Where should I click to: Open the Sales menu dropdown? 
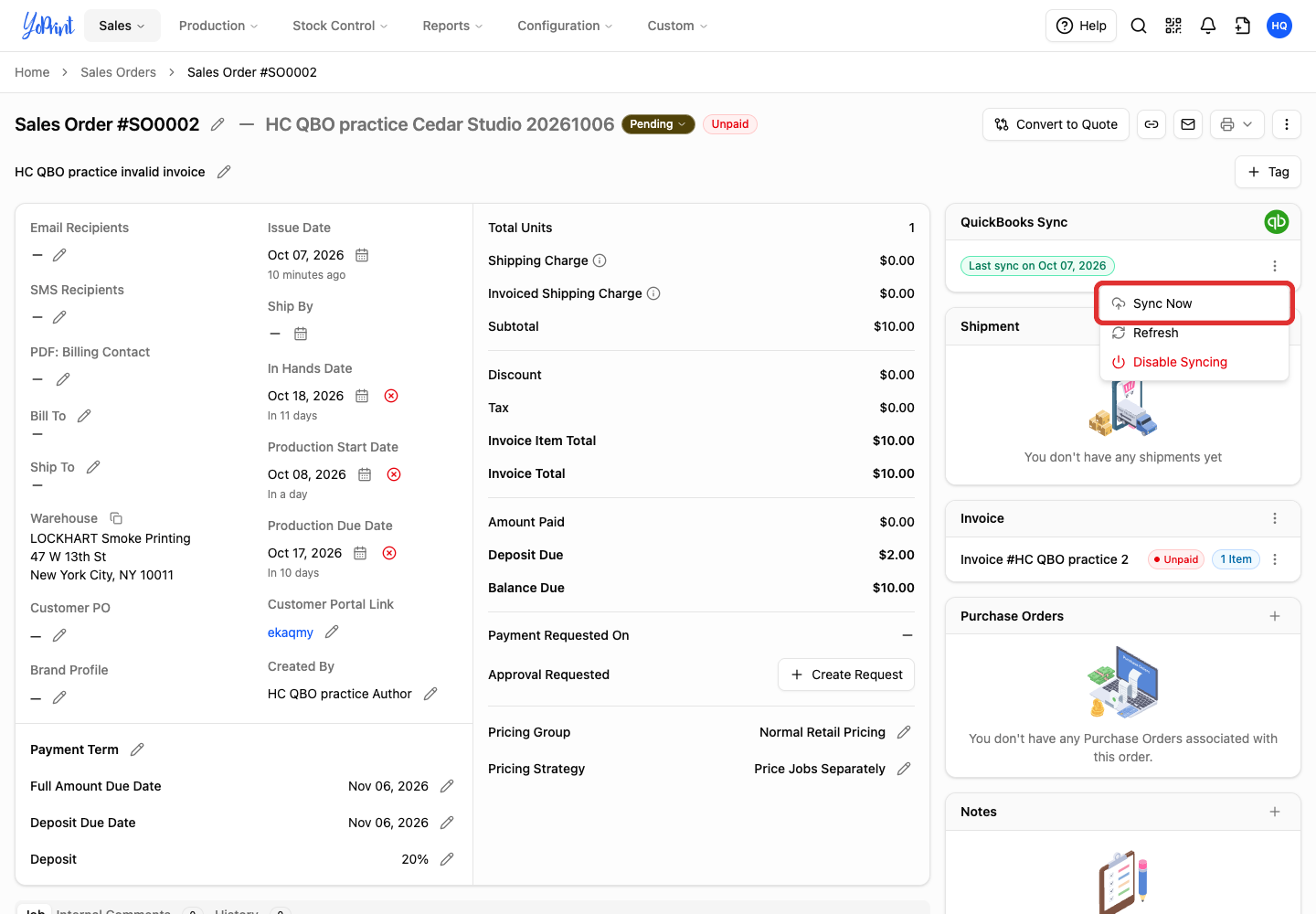[122, 26]
